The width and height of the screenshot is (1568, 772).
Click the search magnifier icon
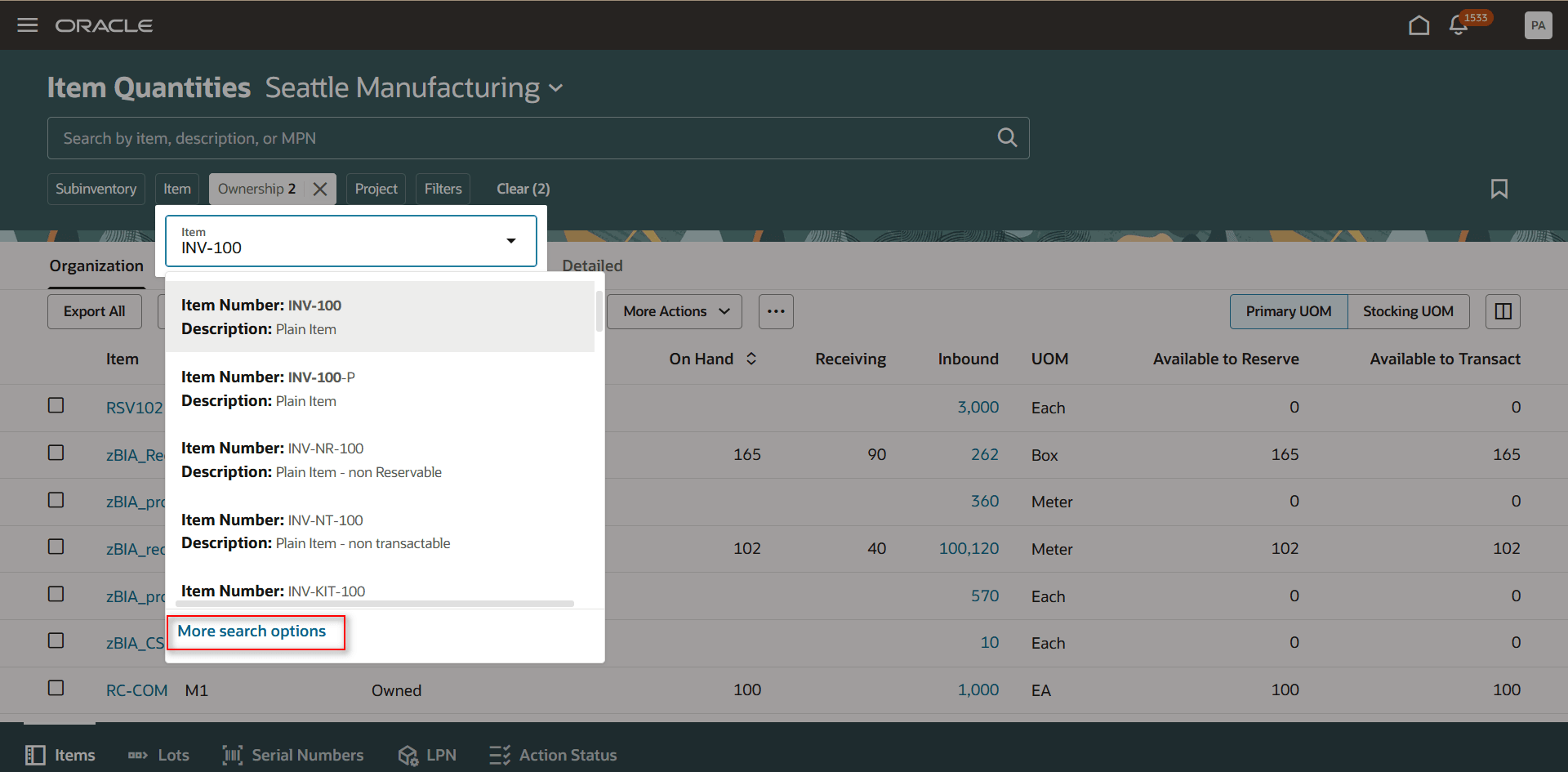[1007, 138]
